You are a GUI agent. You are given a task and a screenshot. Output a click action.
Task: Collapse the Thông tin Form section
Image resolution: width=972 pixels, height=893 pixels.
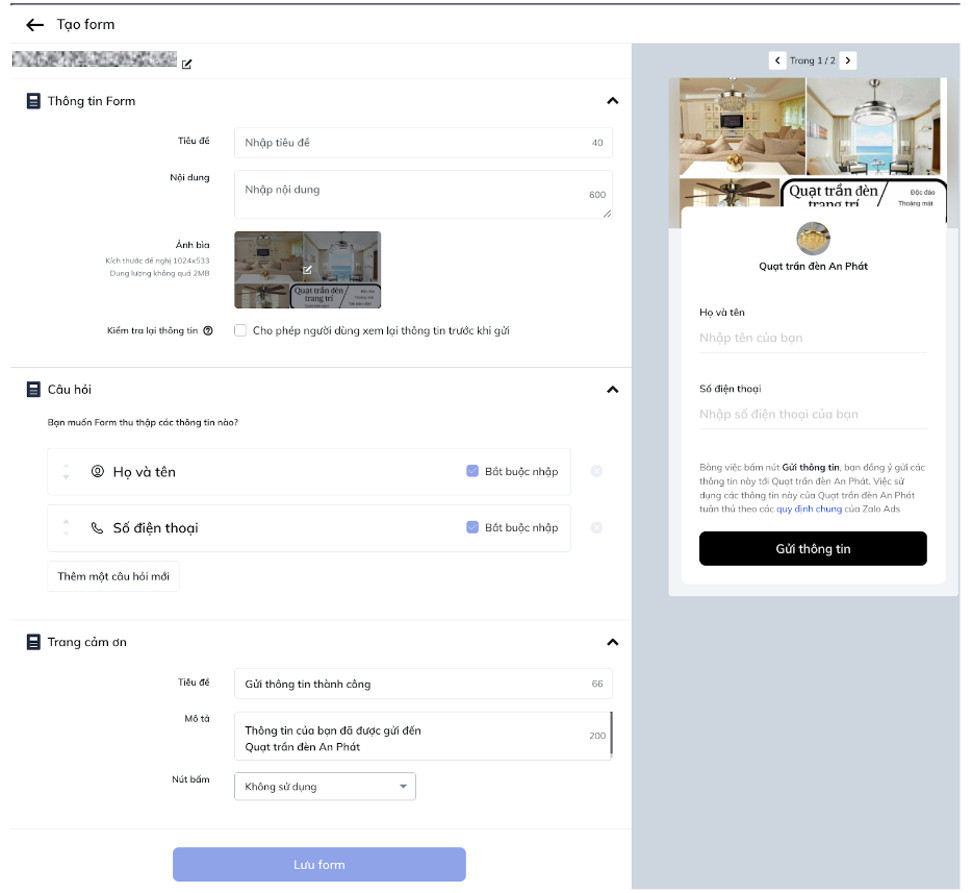tap(613, 101)
